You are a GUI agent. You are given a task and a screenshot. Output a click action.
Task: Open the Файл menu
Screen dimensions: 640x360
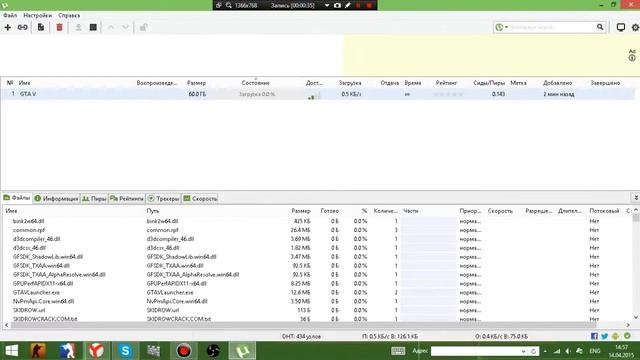click(10, 16)
